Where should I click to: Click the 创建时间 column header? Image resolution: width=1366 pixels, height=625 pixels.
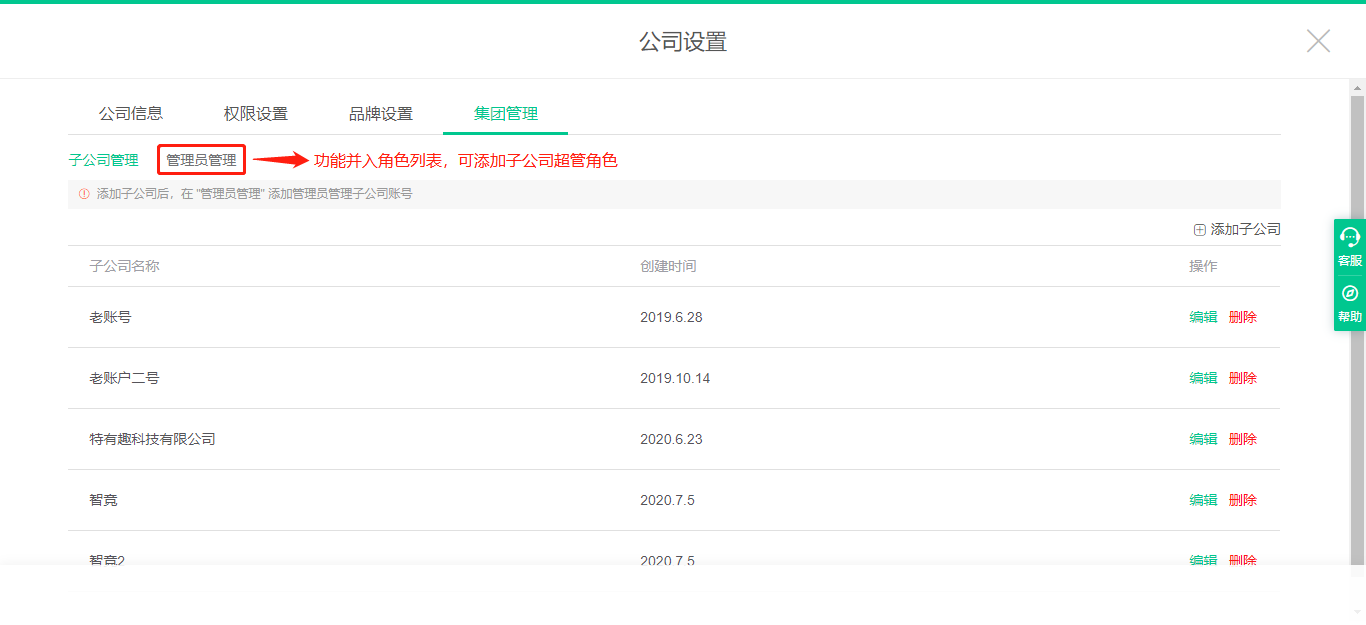click(668, 266)
